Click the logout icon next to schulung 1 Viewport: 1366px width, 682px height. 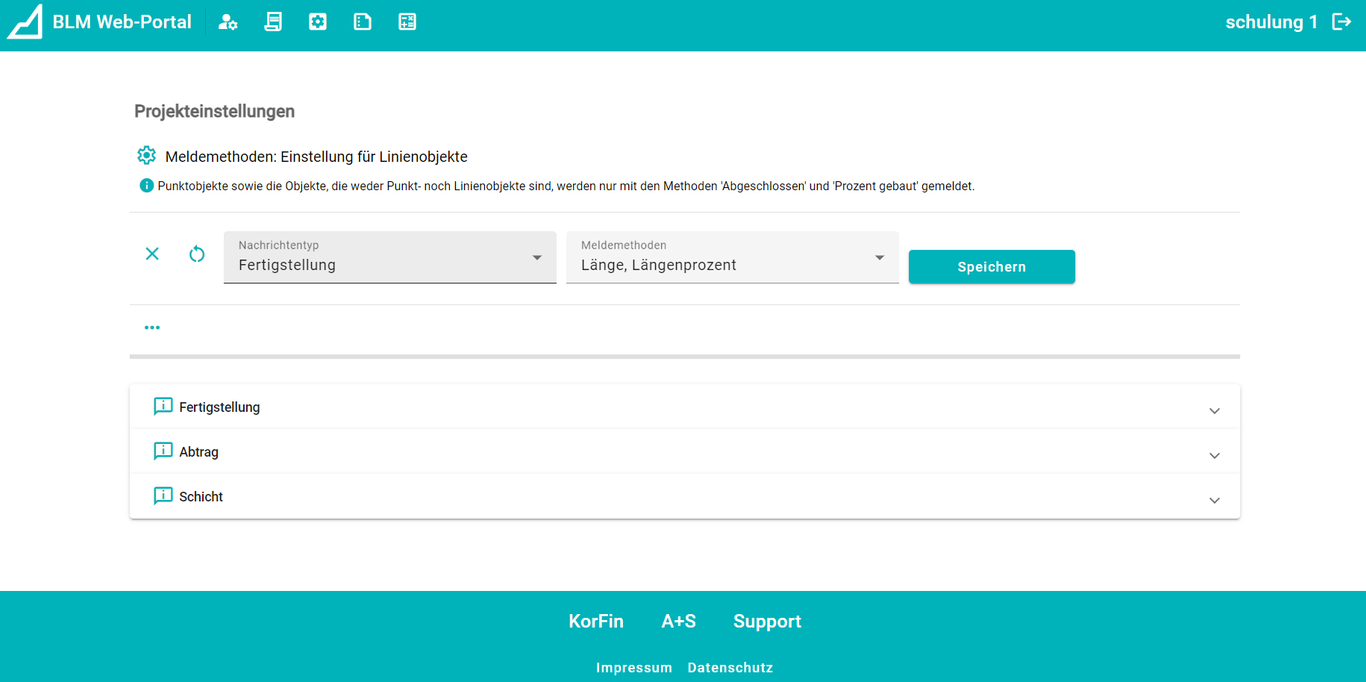[1342, 22]
